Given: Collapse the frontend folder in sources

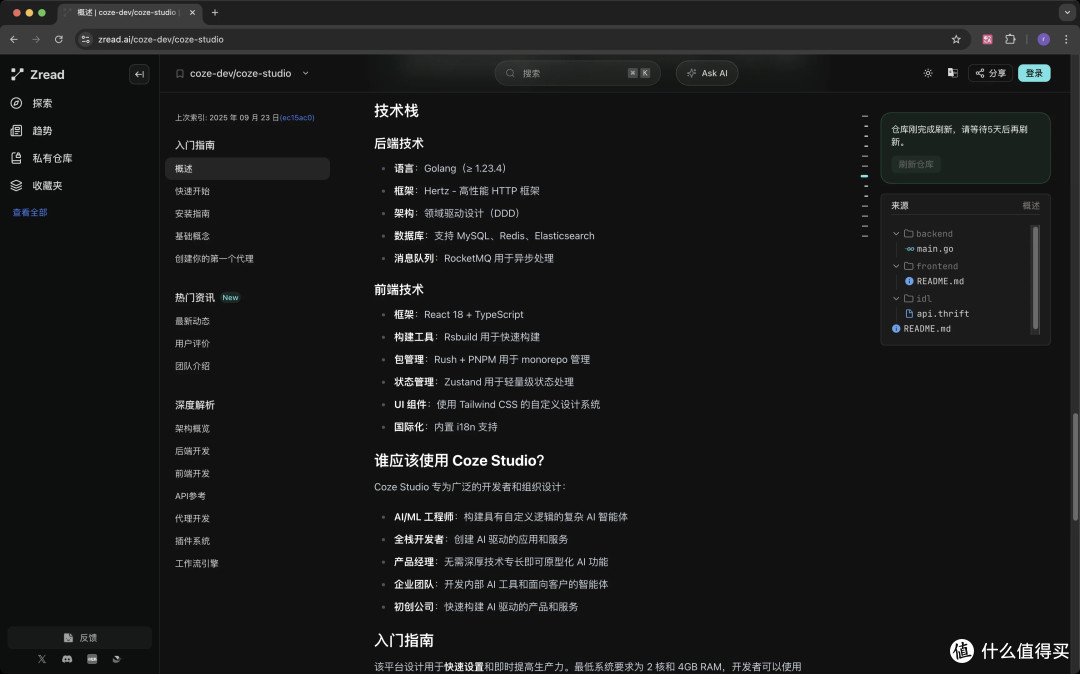Looking at the screenshot, I should [896, 266].
